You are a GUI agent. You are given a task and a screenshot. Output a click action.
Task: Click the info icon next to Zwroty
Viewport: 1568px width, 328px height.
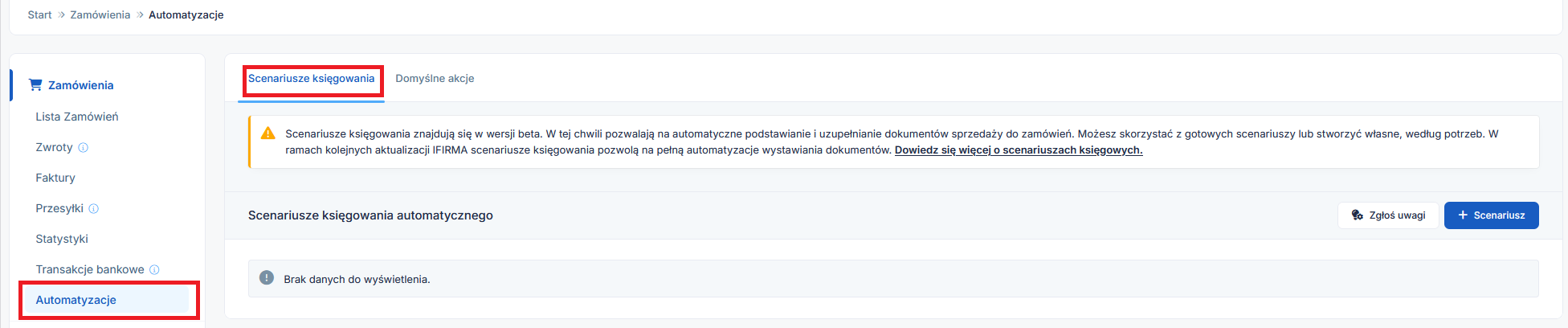point(84,148)
